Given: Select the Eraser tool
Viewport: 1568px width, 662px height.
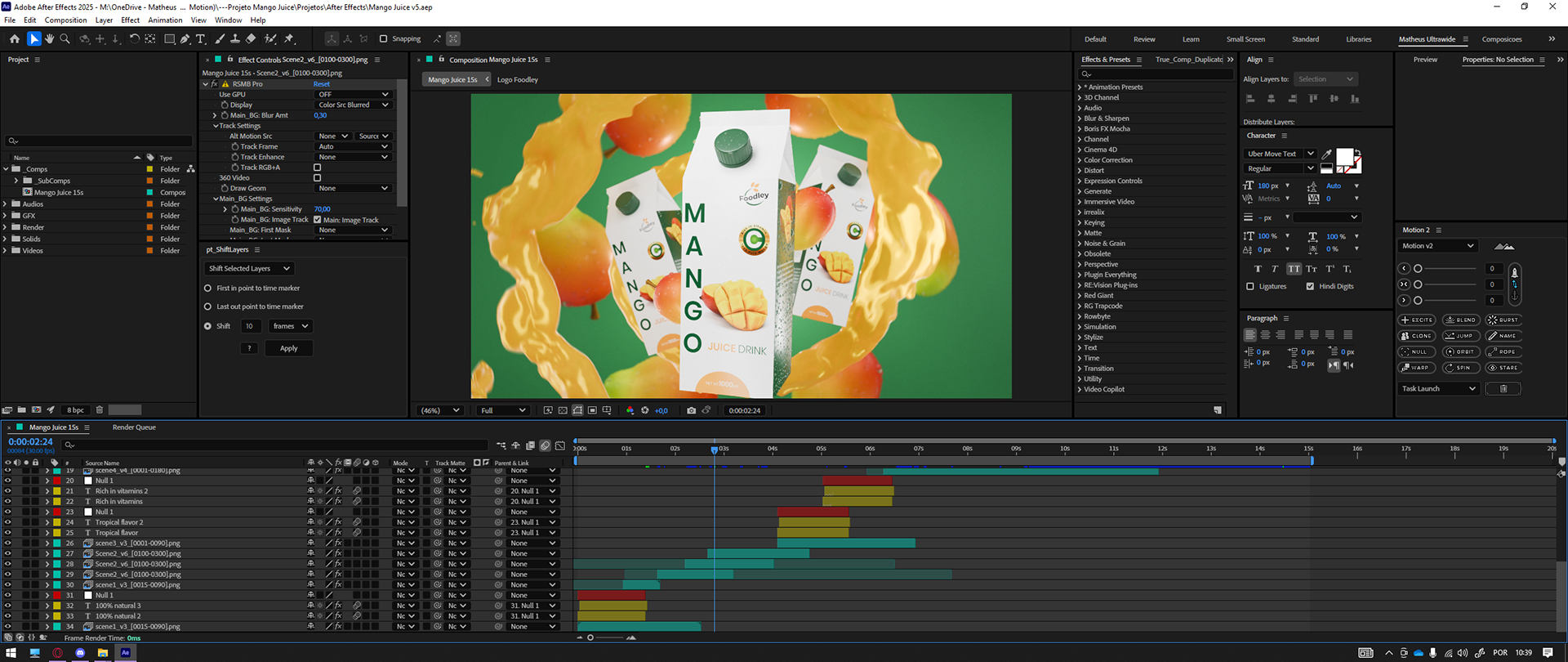Looking at the screenshot, I should pyautogui.click(x=251, y=38).
